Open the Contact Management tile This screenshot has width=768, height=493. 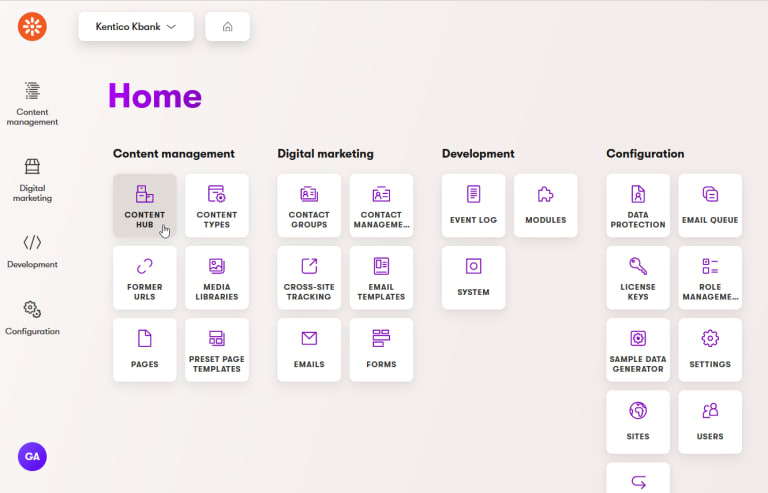[381, 206]
